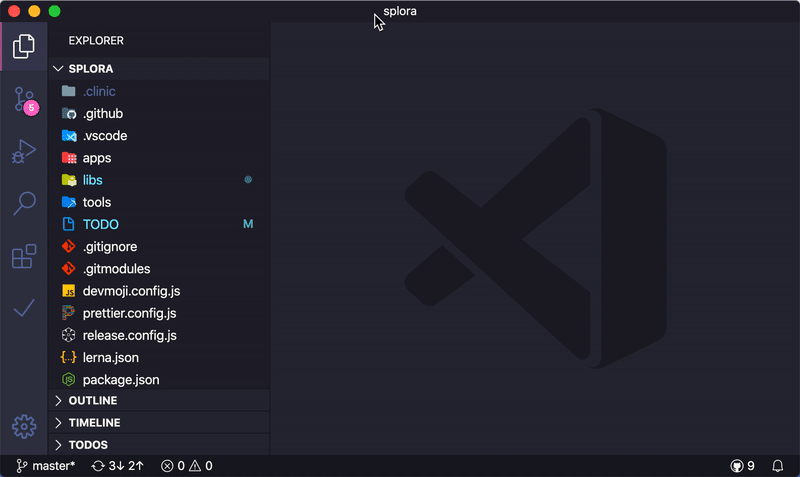Click the braces icon beside lerna.json
Image resolution: width=800 pixels, height=477 pixels.
click(x=68, y=358)
